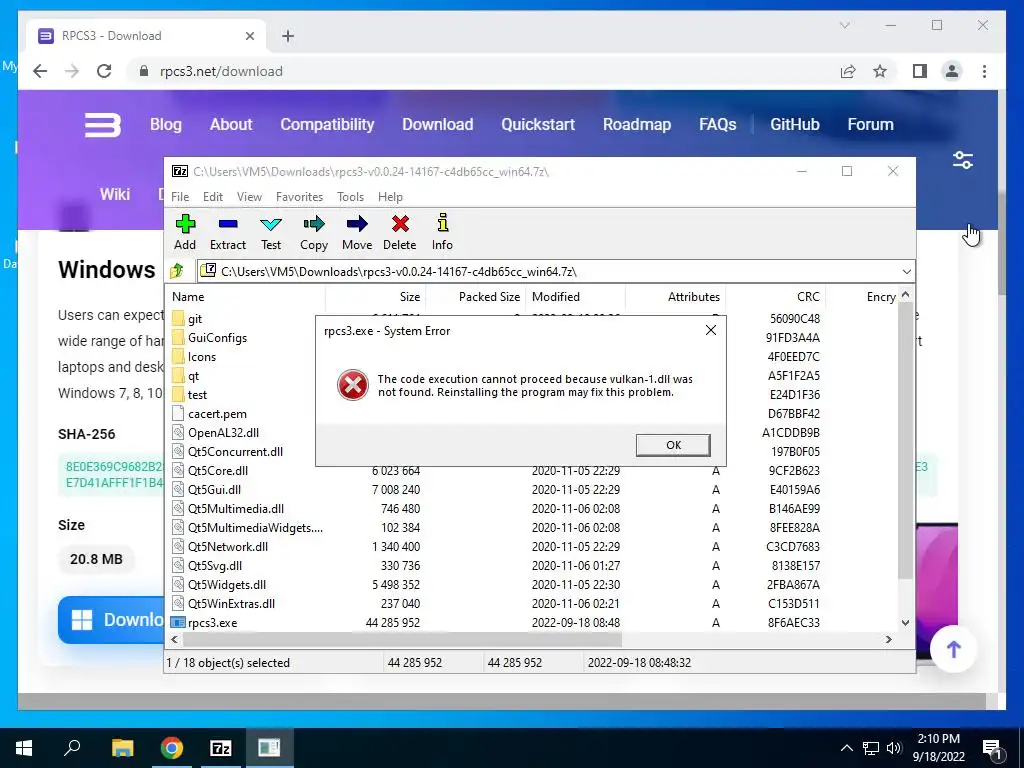The width and height of the screenshot is (1024, 768).
Task: Click the Wiki link on the website
Action: coord(115,194)
